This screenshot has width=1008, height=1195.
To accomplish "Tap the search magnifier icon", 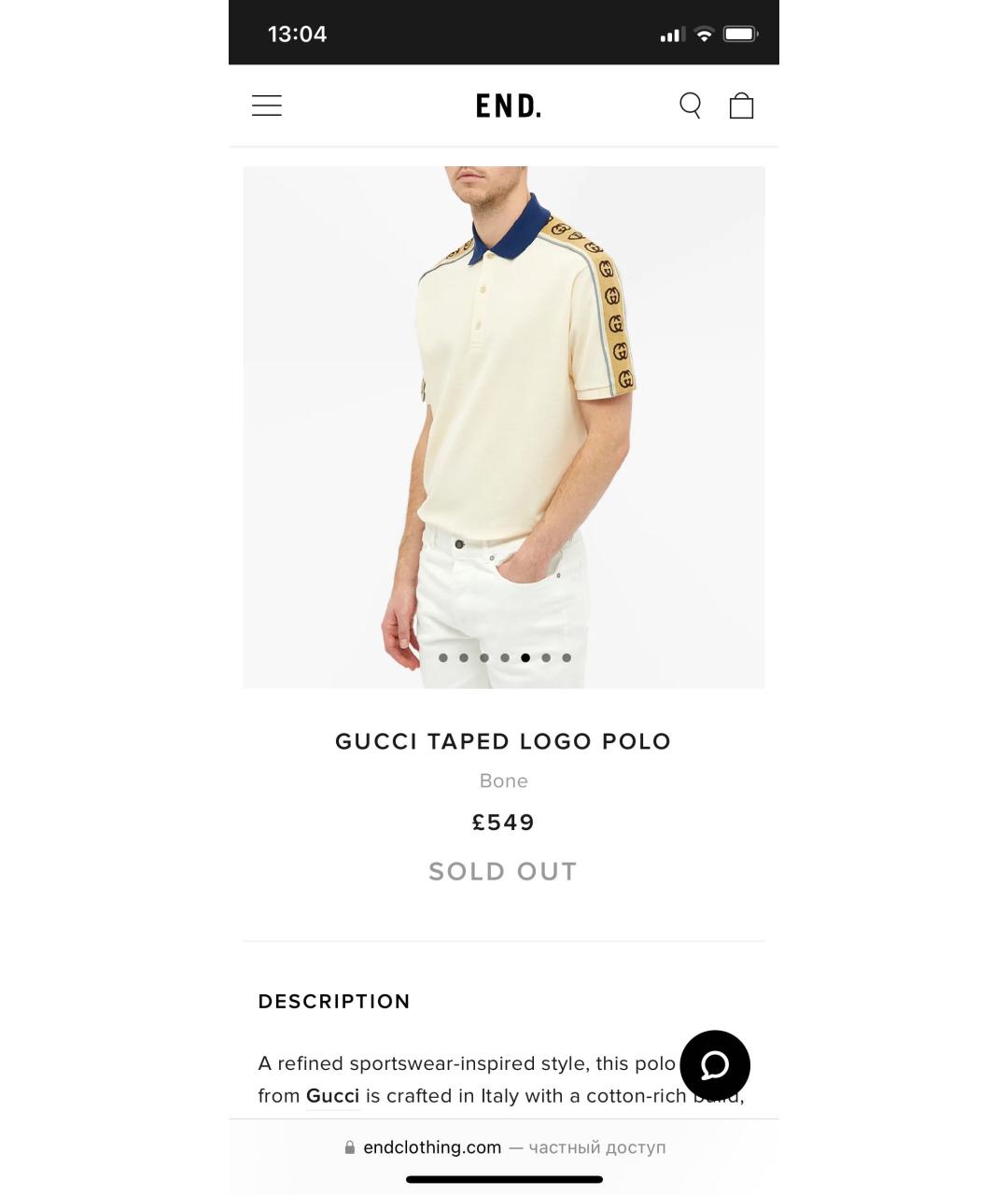I will coord(691,105).
